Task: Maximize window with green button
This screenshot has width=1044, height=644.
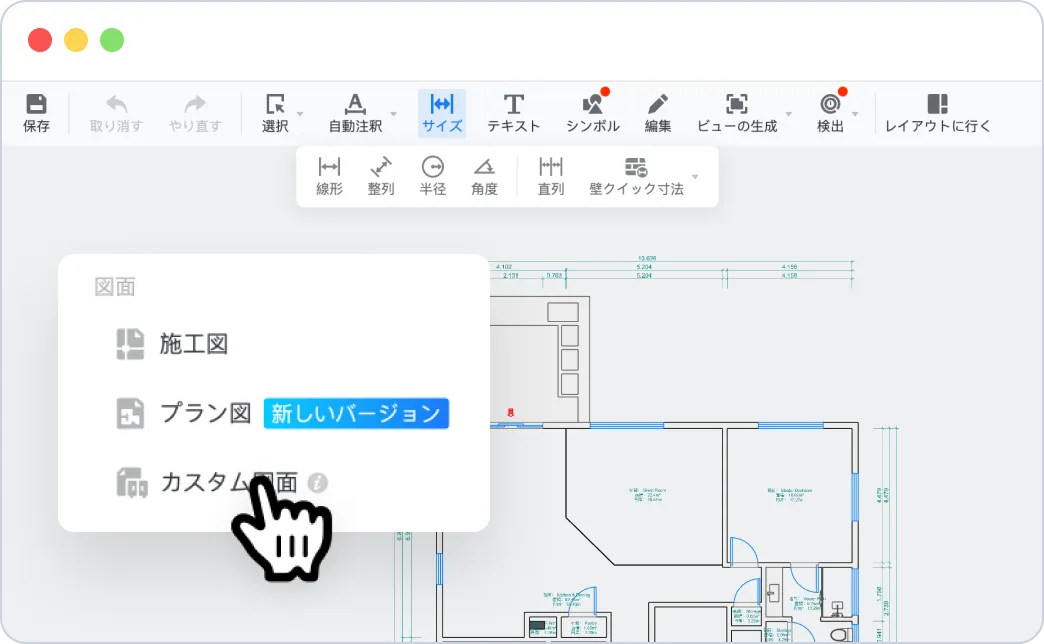Action: [112, 40]
